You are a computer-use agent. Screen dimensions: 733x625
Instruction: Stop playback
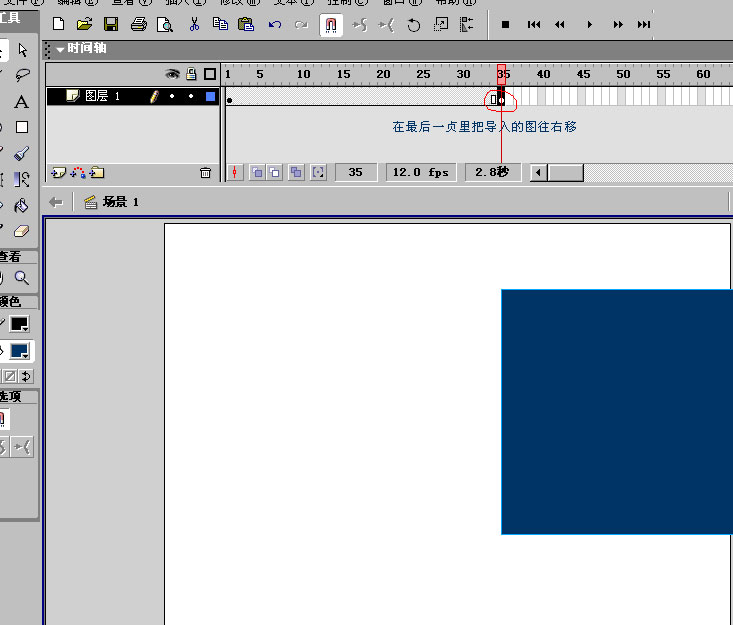pos(505,24)
